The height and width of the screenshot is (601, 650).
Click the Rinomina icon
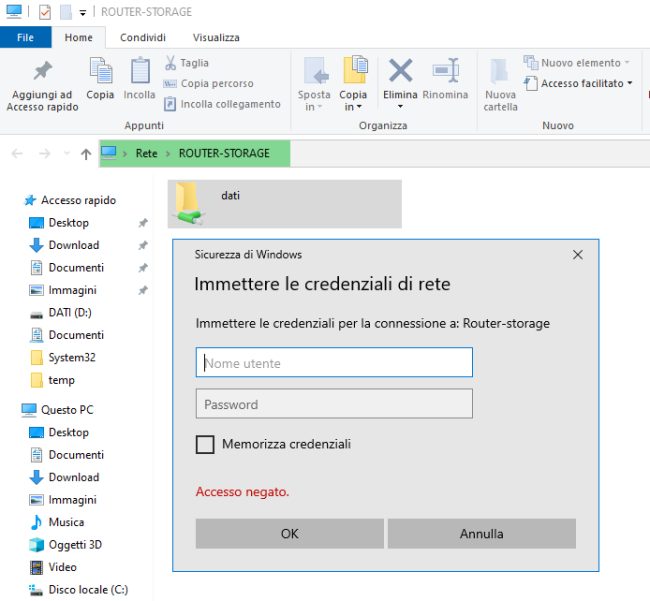tap(446, 70)
